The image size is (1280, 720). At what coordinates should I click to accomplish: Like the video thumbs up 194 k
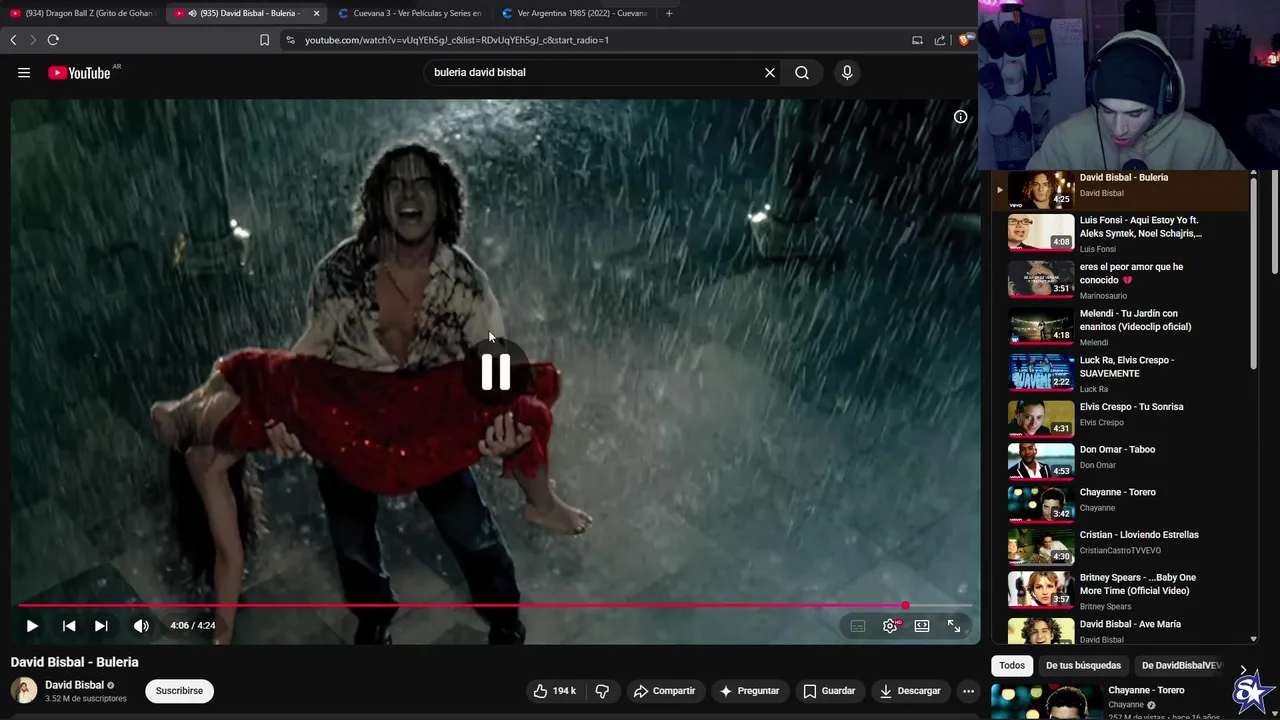555,691
